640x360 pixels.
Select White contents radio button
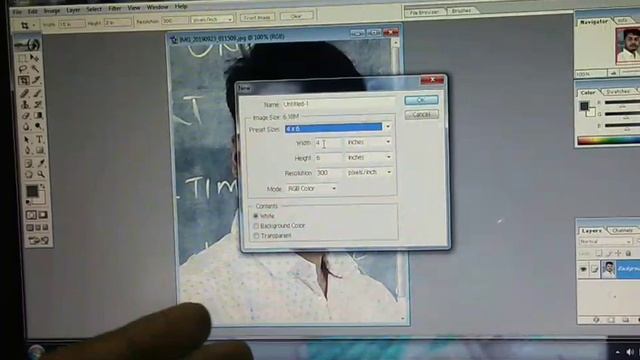click(x=256, y=216)
